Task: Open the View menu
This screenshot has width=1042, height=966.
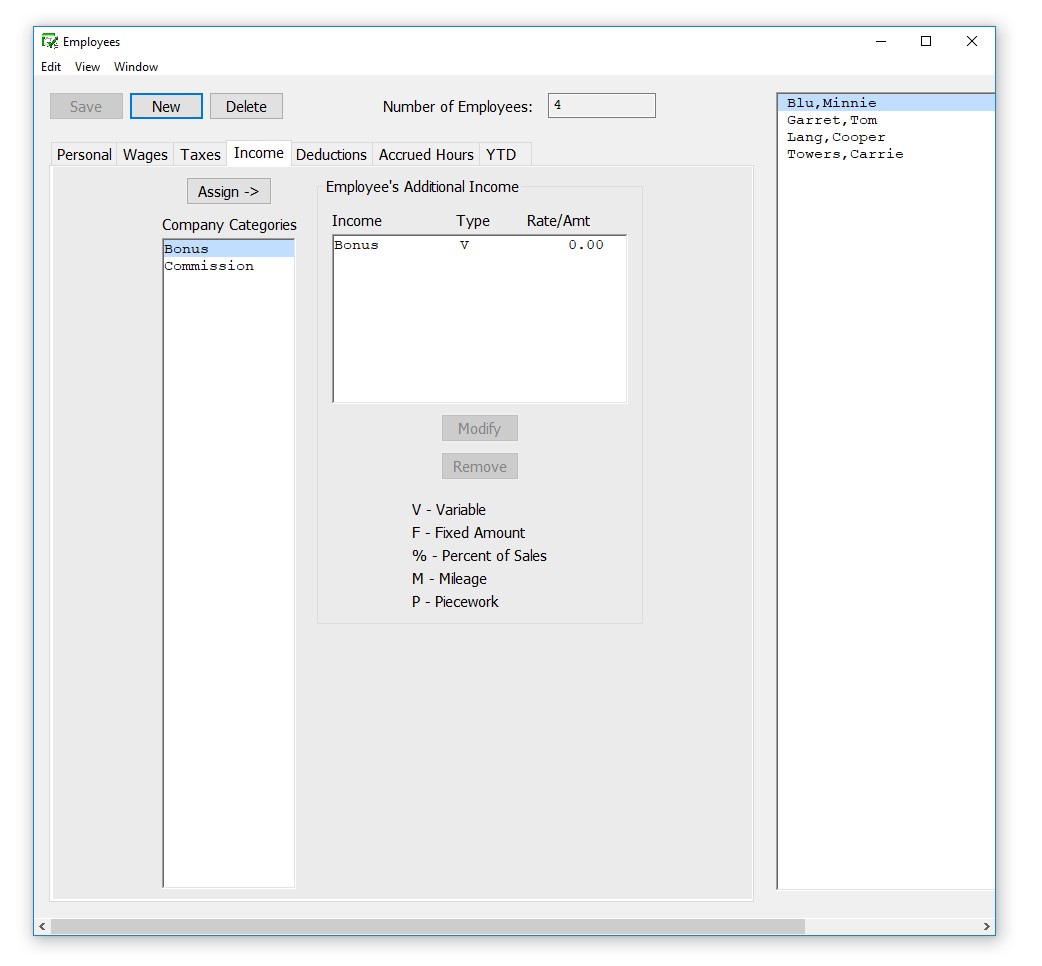Action: tap(87, 67)
